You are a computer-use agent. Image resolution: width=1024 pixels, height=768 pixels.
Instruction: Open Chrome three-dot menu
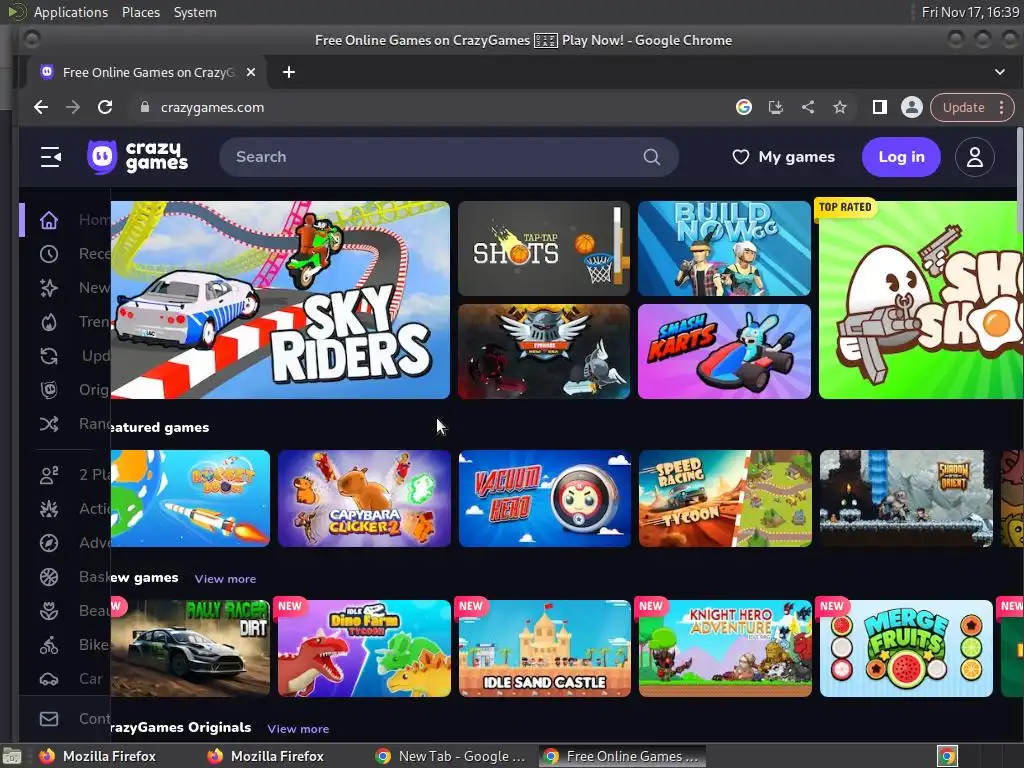point(1001,107)
